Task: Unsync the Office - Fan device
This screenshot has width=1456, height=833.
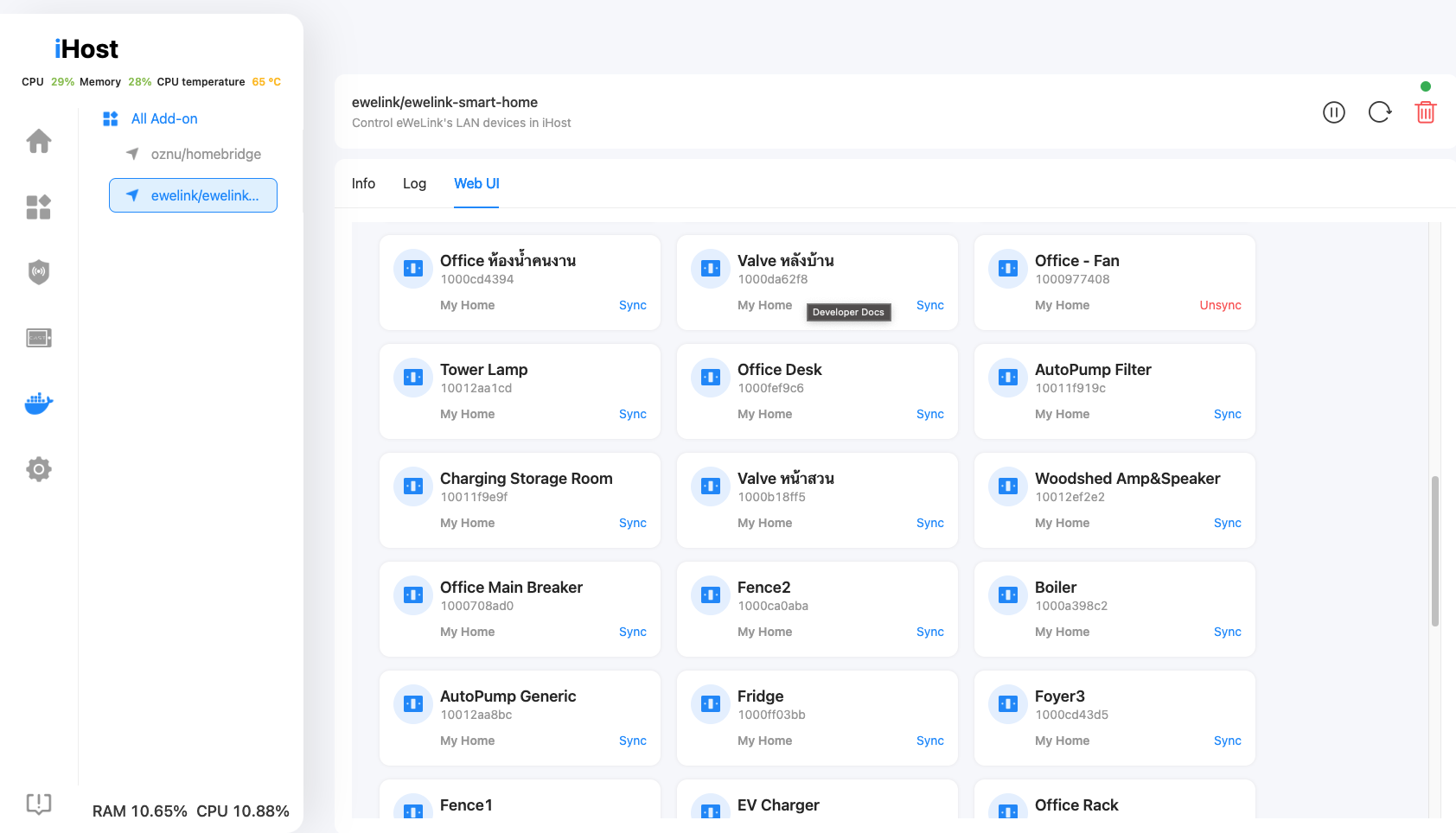Action: (1220, 305)
